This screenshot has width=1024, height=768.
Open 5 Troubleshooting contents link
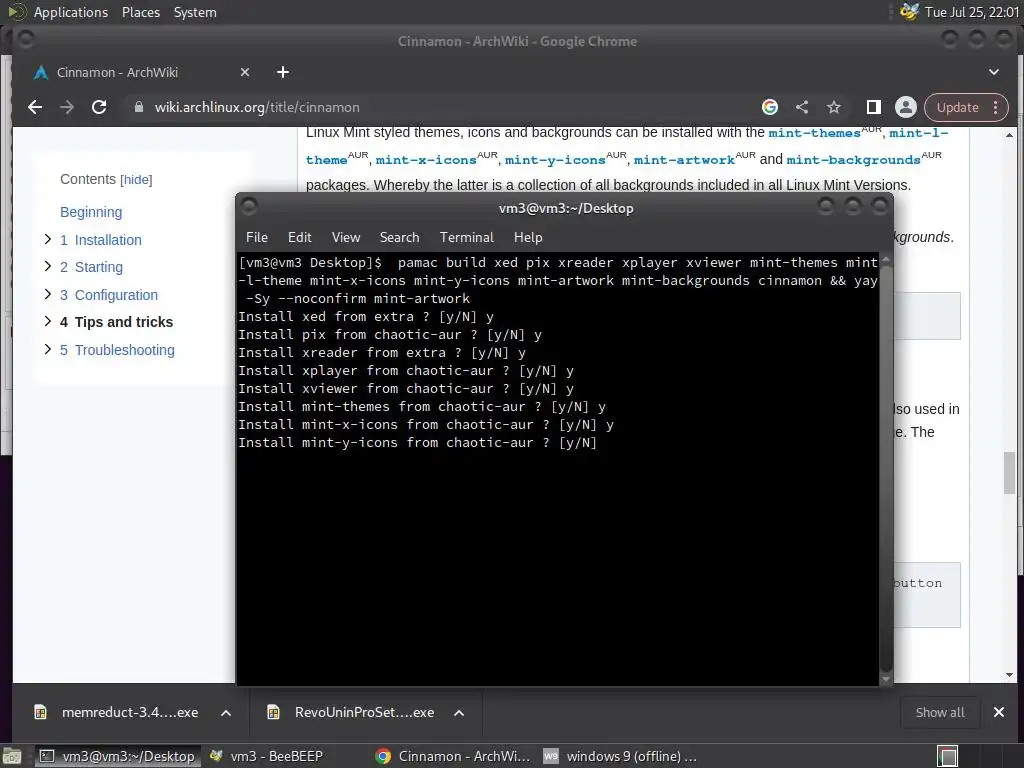[118, 349]
